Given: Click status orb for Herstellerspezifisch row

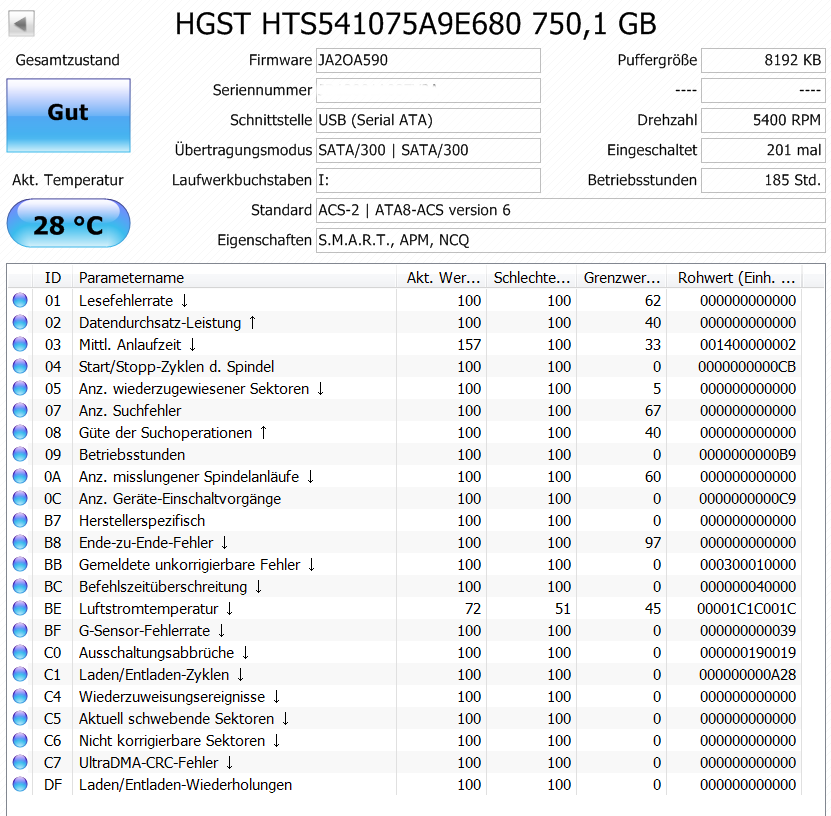Looking at the screenshot, I should pyautogui.click(x=20, y=520).
